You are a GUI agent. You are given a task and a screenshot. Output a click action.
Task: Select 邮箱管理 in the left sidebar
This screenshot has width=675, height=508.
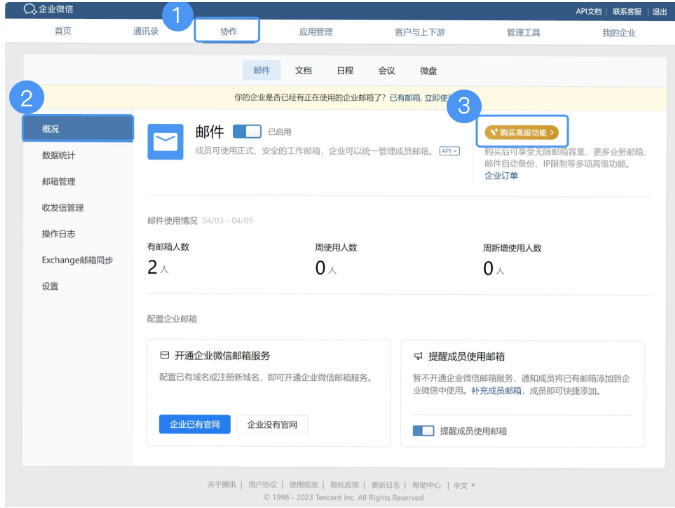(58, 182)
